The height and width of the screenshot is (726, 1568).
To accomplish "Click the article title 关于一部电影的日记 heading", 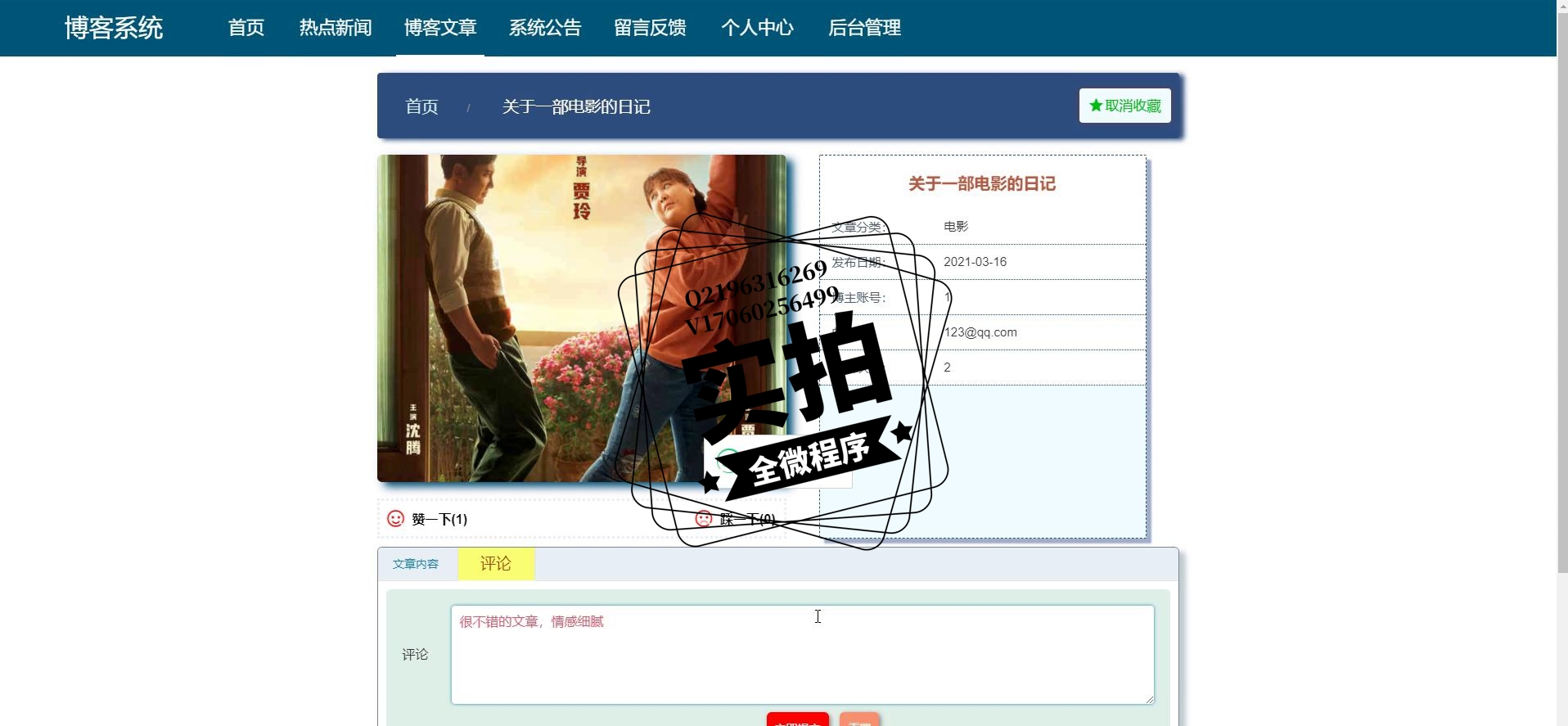I will pyautogui.click(x=982, y=184).
